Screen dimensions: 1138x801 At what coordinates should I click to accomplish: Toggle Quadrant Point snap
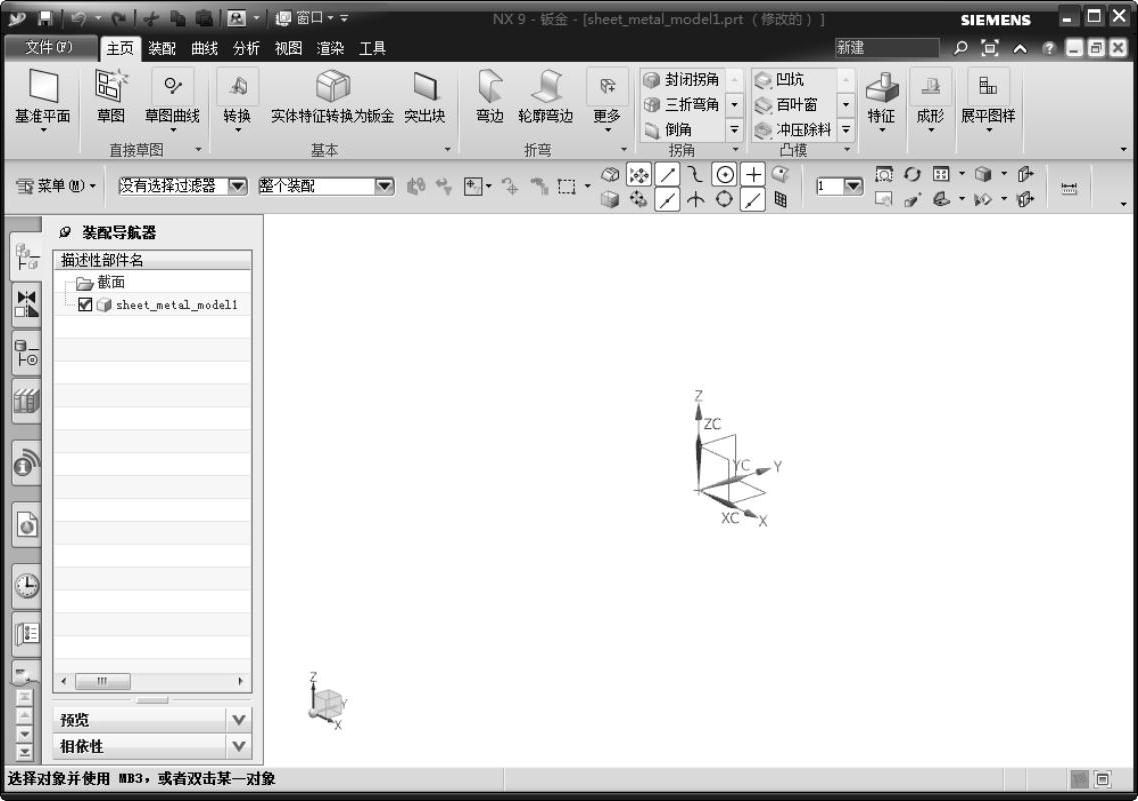(x=724, y=200)
